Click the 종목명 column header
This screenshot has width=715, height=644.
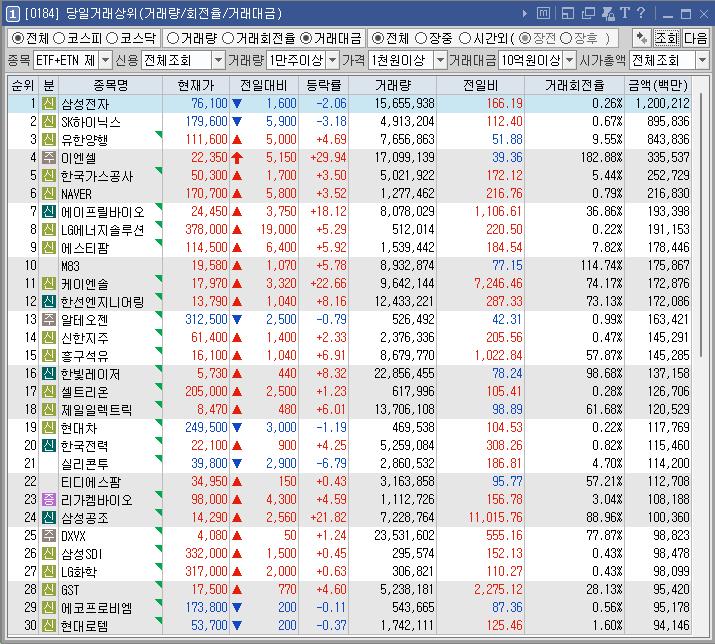click(110, 85)
